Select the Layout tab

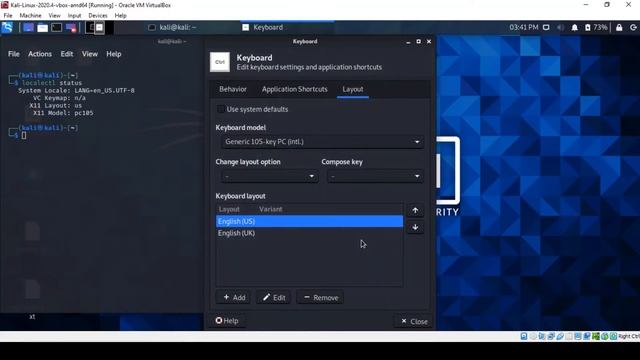[353, 89]
